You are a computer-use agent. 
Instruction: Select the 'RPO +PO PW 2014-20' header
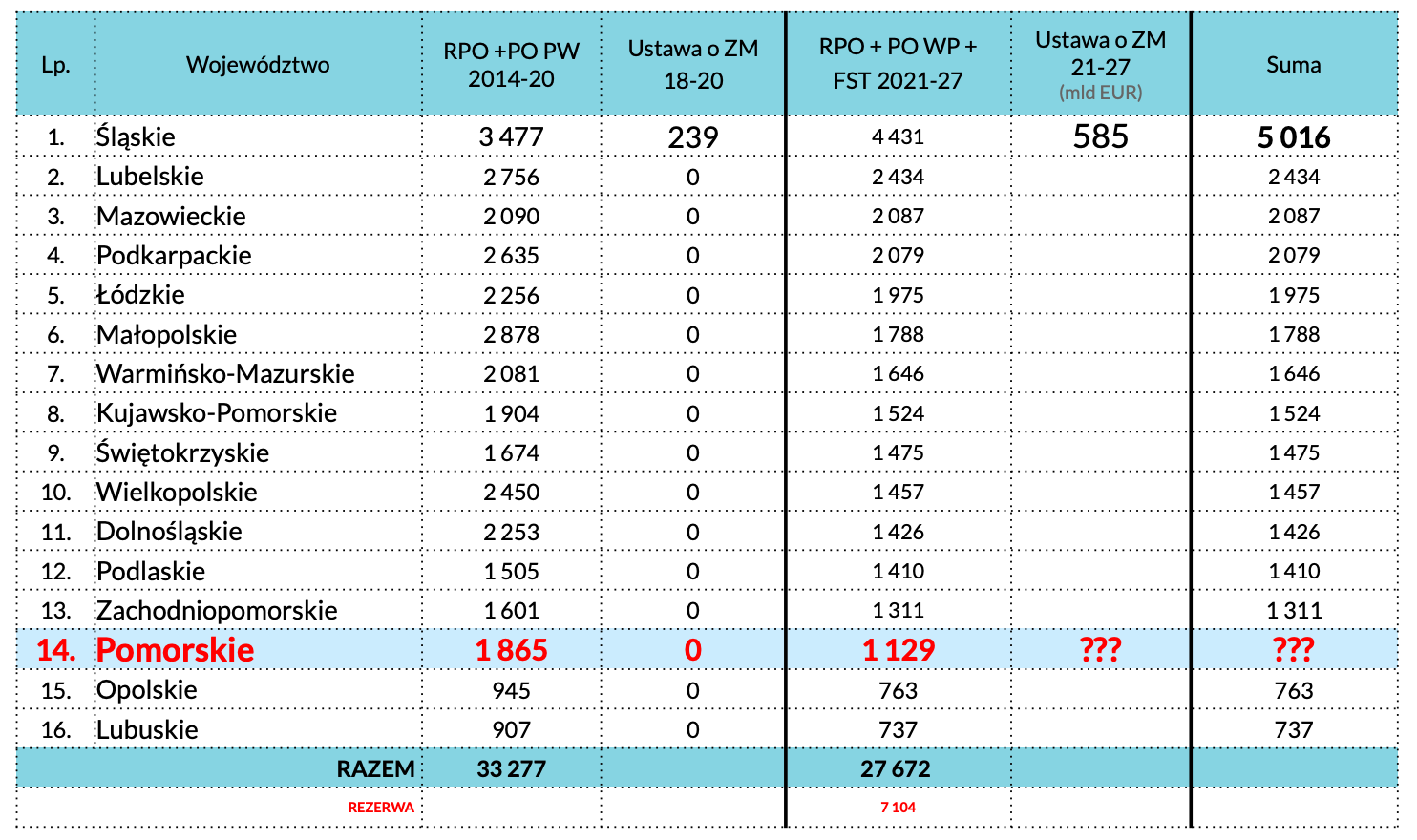coord(511,65)
